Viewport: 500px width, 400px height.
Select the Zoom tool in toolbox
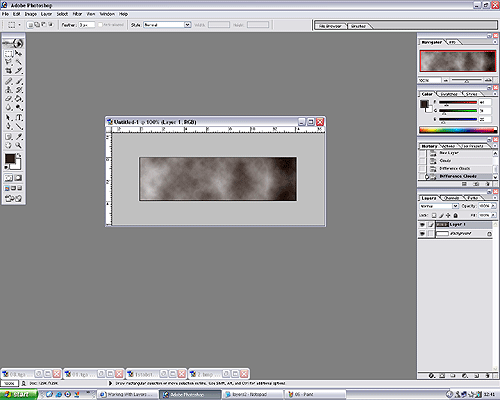tap(19, 145)
